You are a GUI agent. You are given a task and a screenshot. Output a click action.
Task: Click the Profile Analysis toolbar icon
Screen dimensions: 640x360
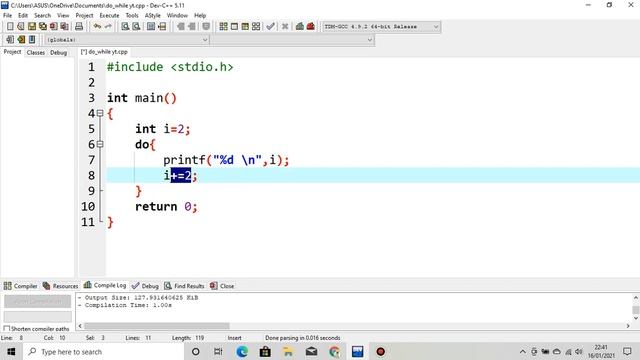click(x=300, y=27)
